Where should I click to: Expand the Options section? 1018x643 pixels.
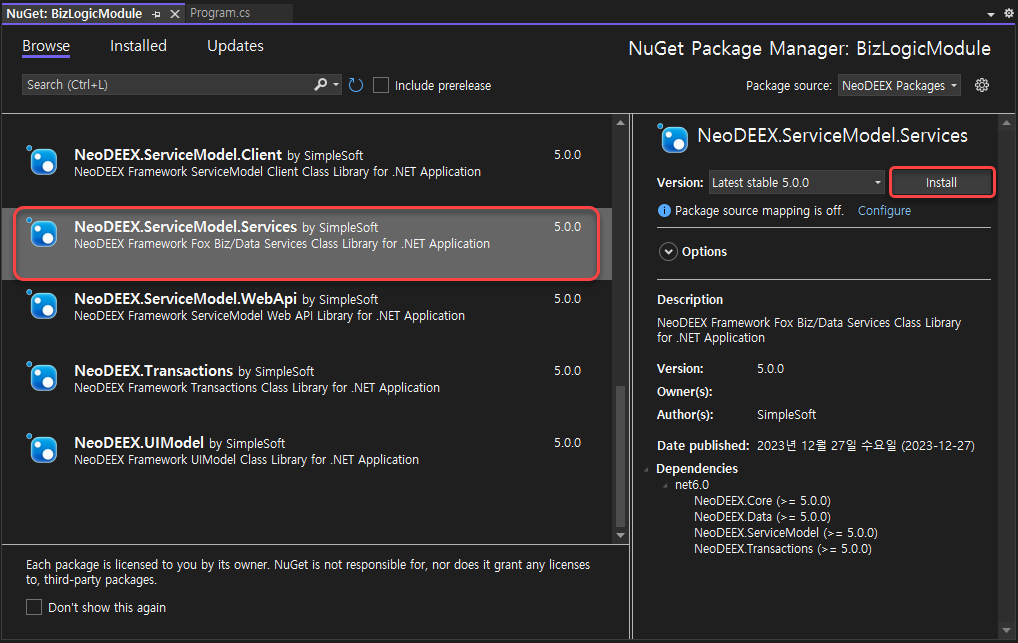(x=668, y=251)
